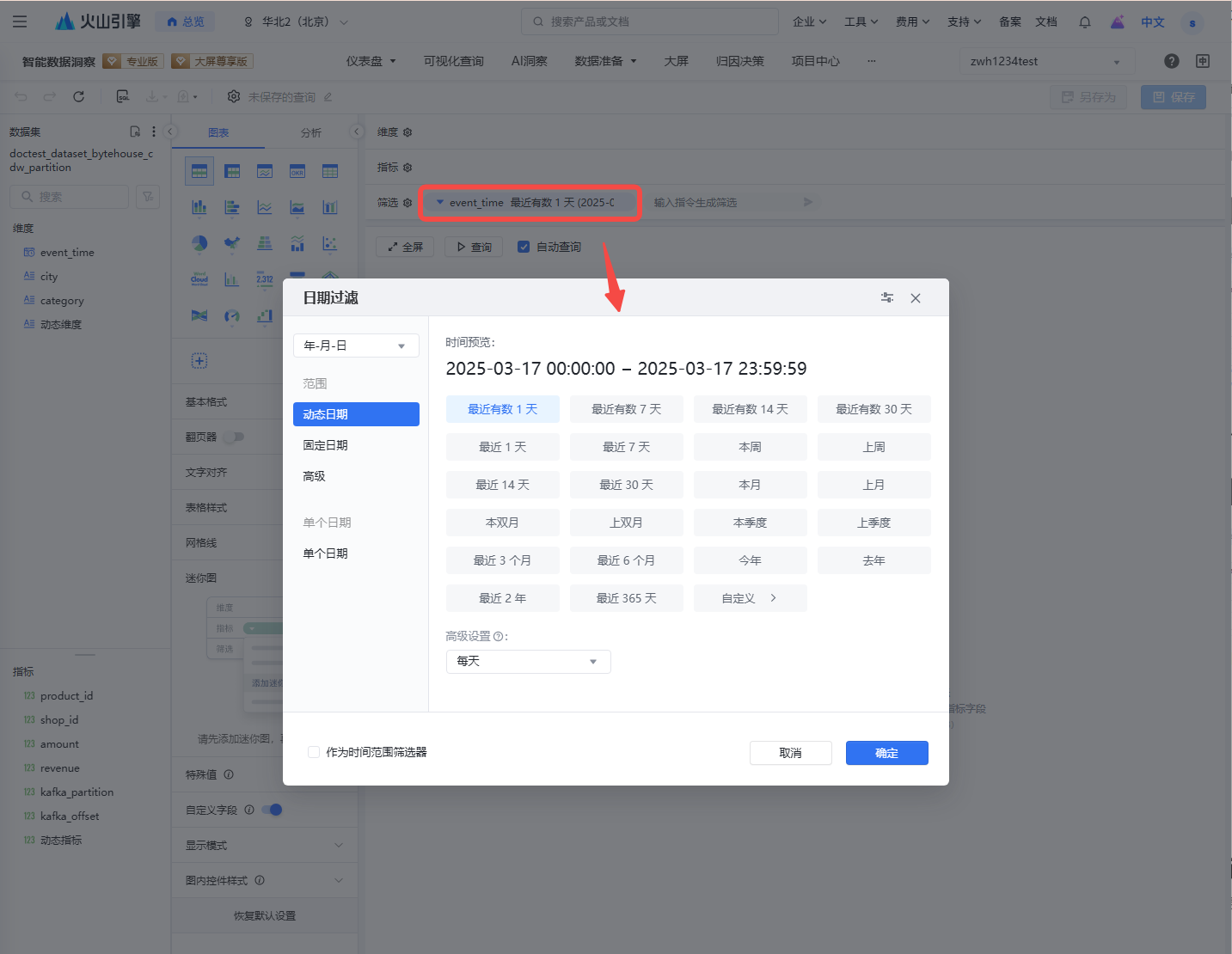Choose the 最近有数 7 天 preset

point(626,409)
